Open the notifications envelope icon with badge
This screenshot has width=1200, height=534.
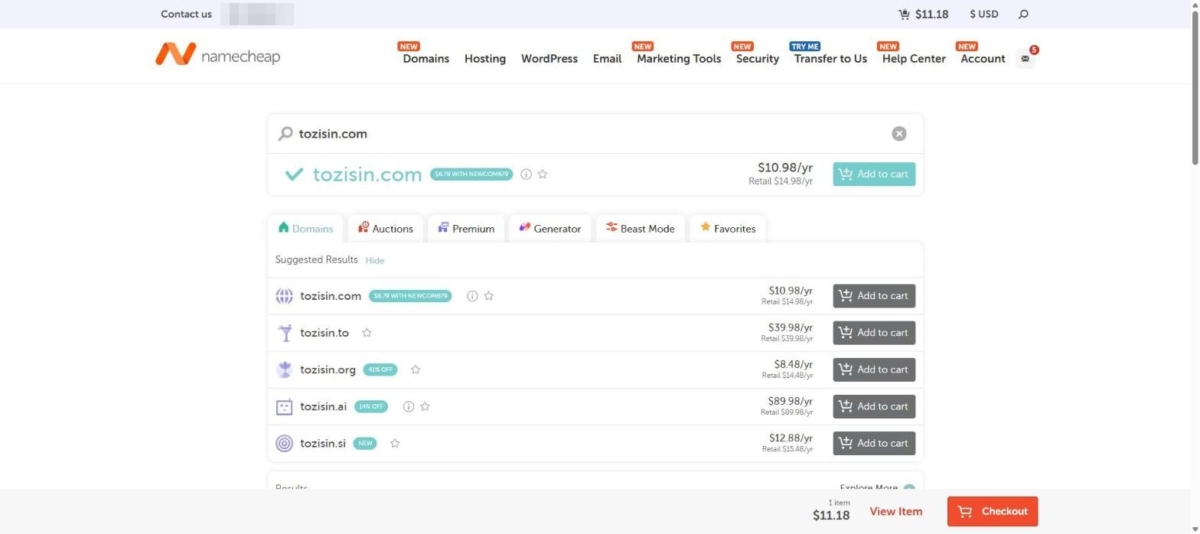tap(1026, 58)
